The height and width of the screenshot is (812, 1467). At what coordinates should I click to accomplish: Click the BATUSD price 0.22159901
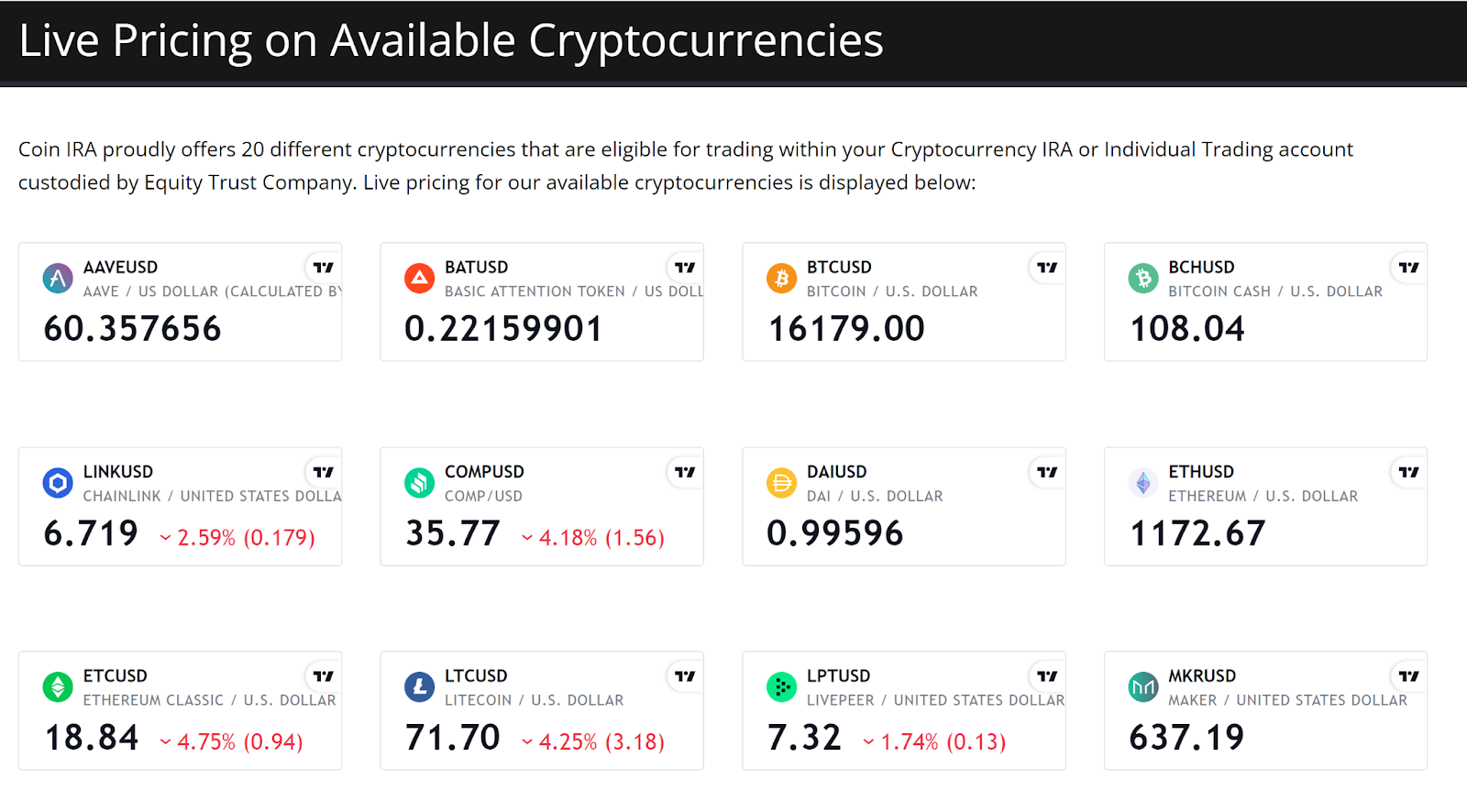[503, 329]
